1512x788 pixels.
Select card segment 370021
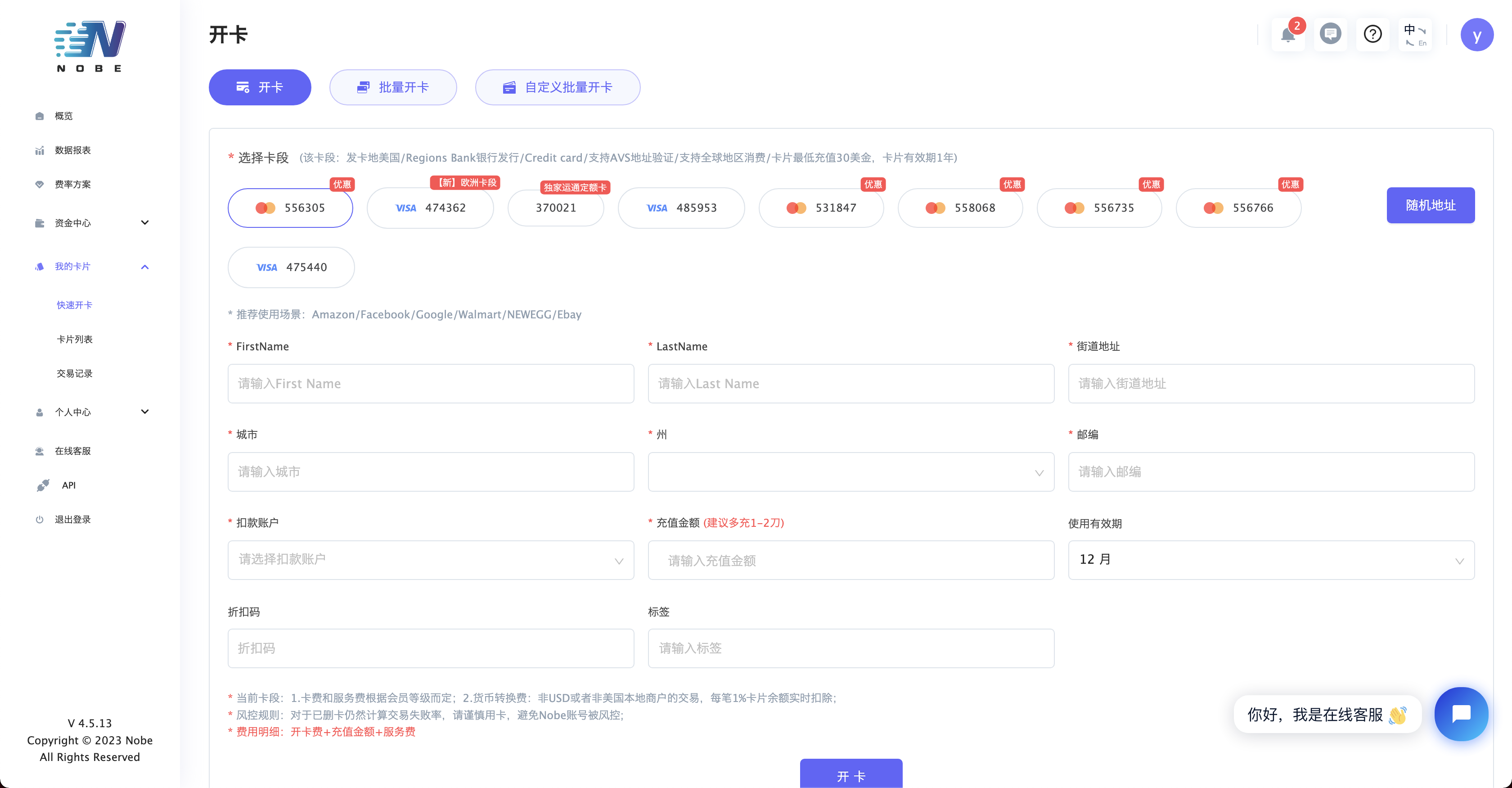tap(555, 208)
